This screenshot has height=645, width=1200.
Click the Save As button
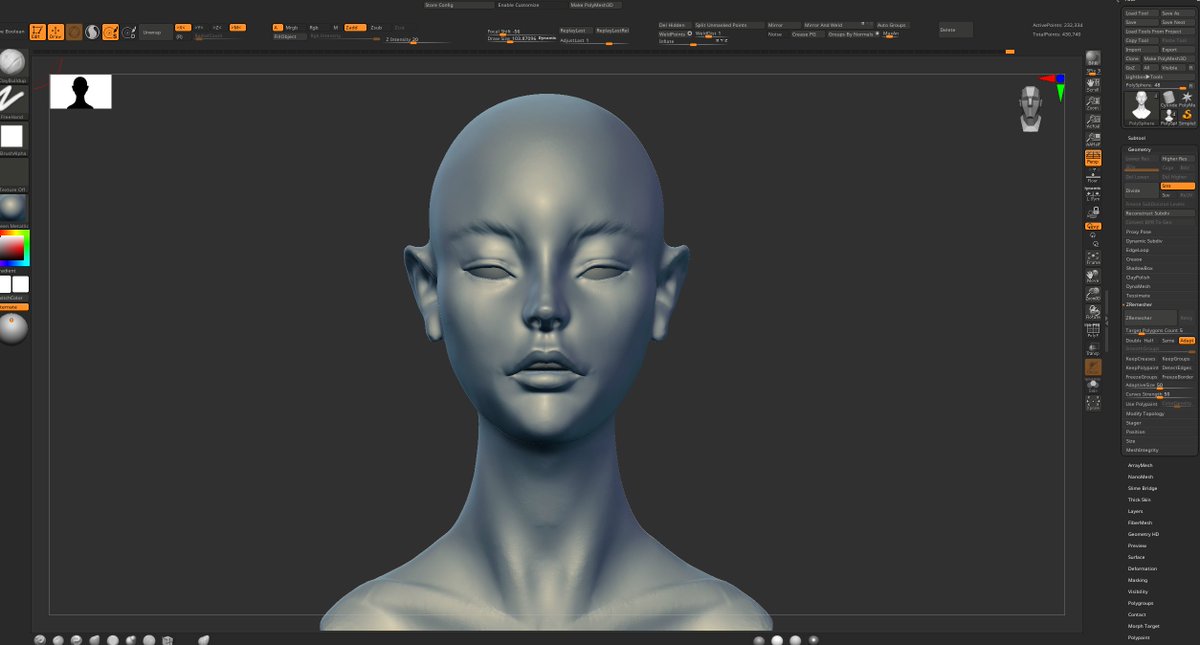click(1177, 13)
